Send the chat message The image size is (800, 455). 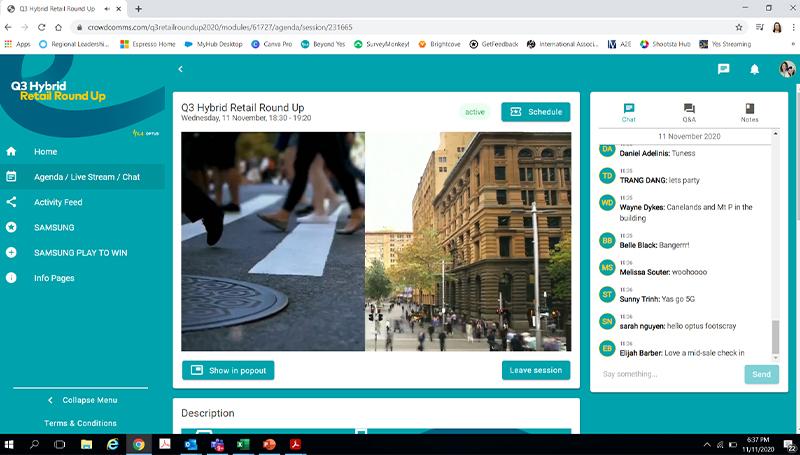(x=761, y=374)
